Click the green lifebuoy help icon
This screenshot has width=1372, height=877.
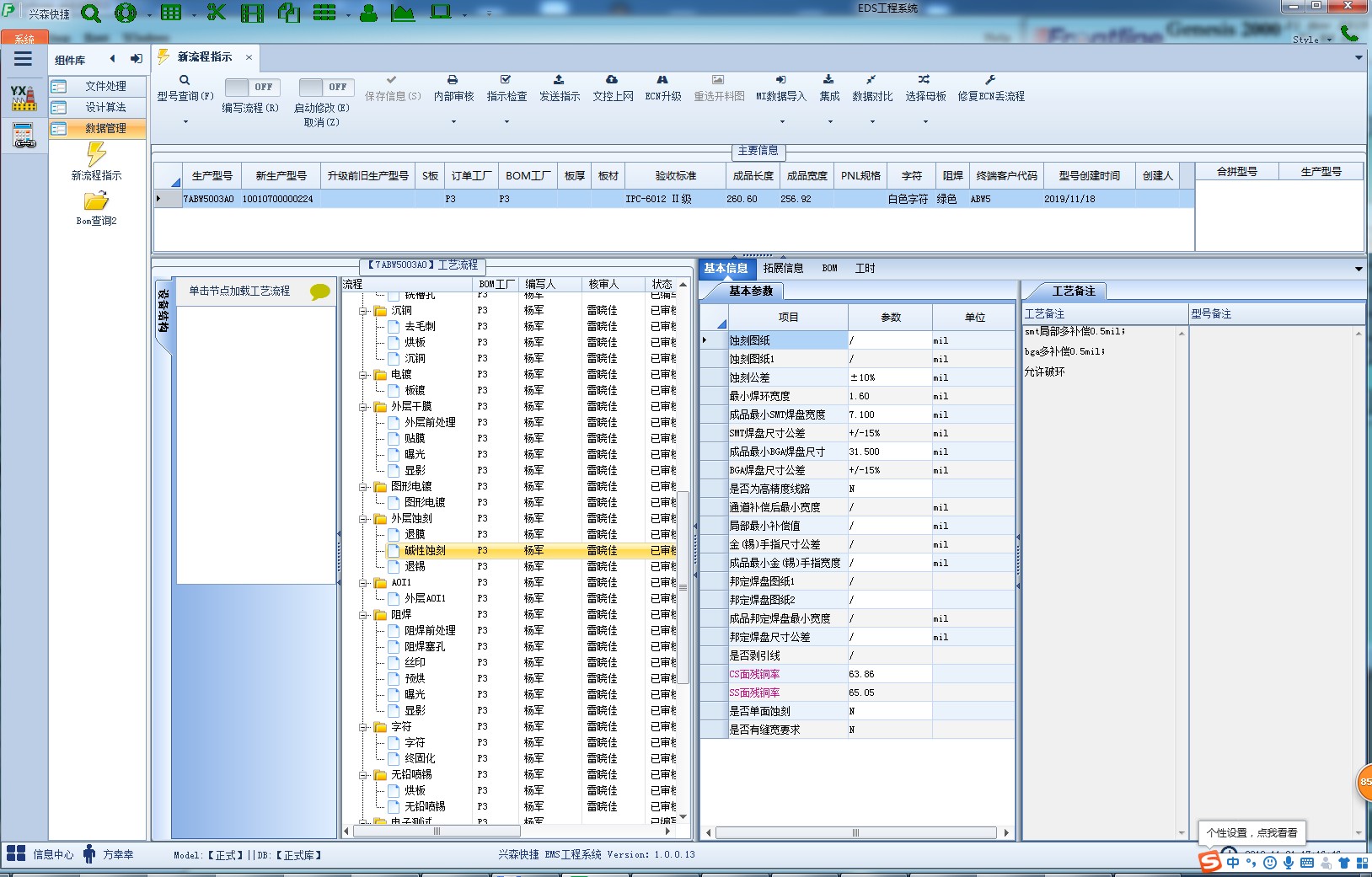pyautogui.click(x=126, y=13)
